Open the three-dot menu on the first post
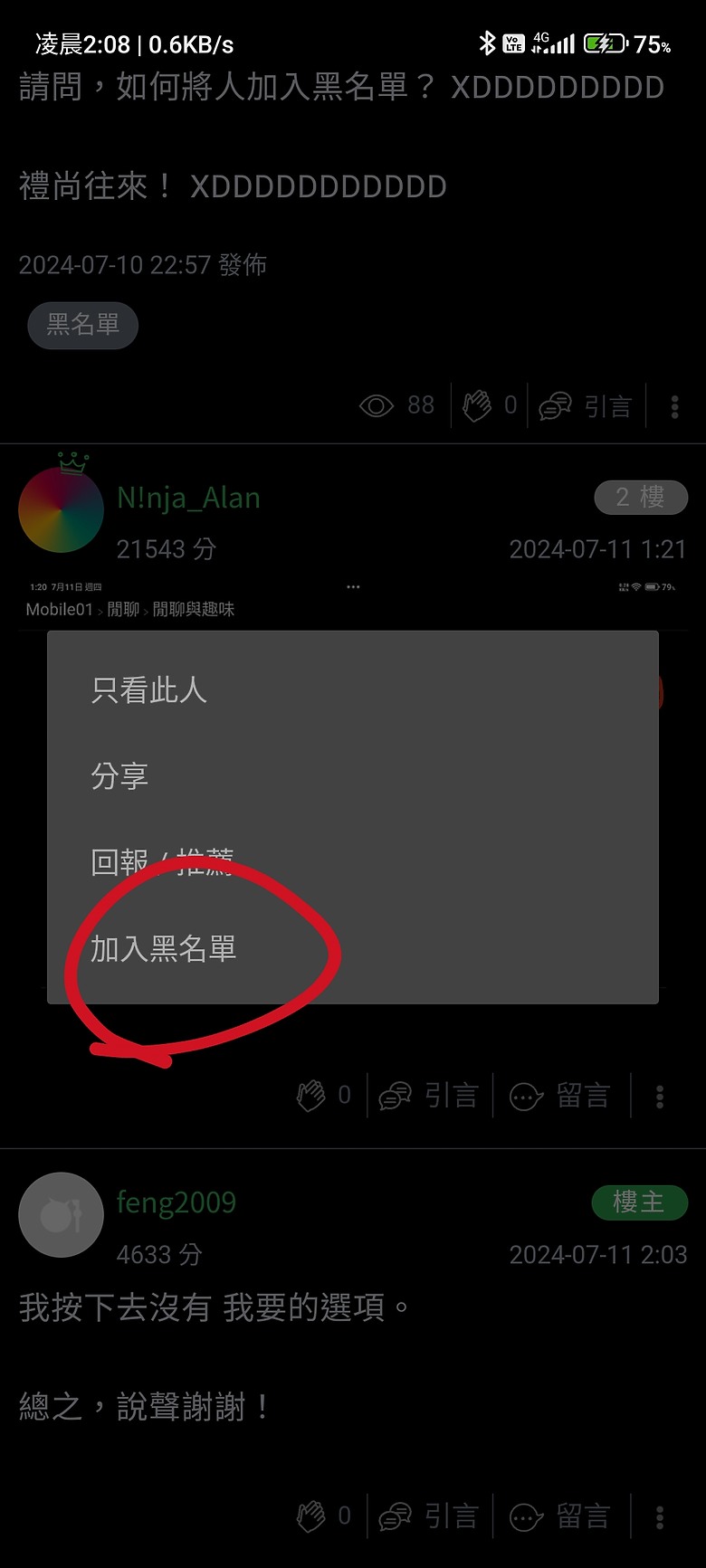706x1568 pixels. (674, 406)
